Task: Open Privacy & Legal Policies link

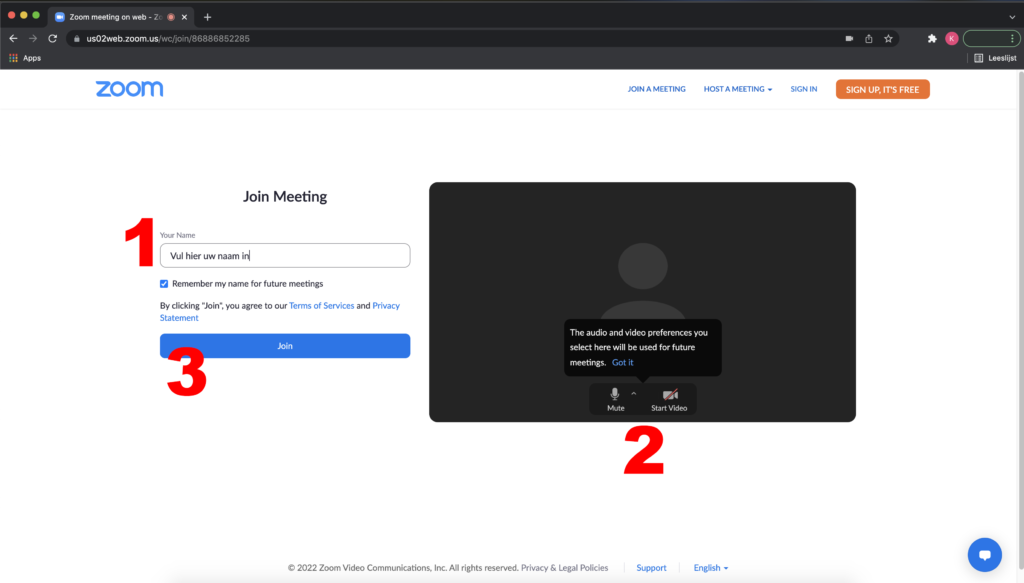Action: [564, 568]
